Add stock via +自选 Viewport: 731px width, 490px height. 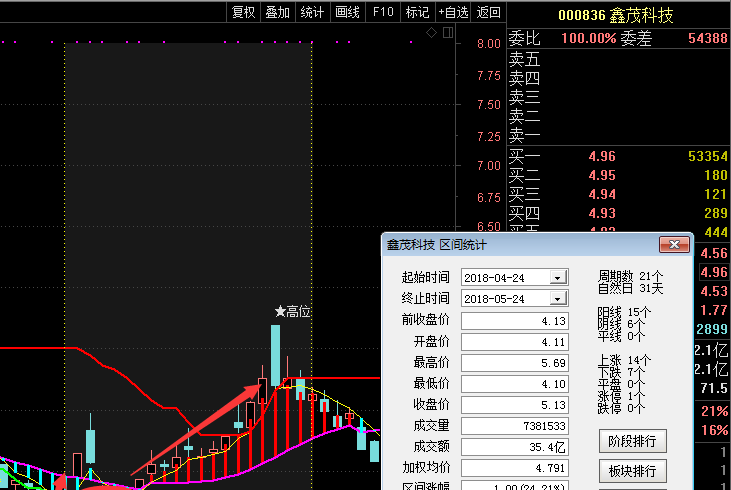pyautogui.click(x=453, y=12)
